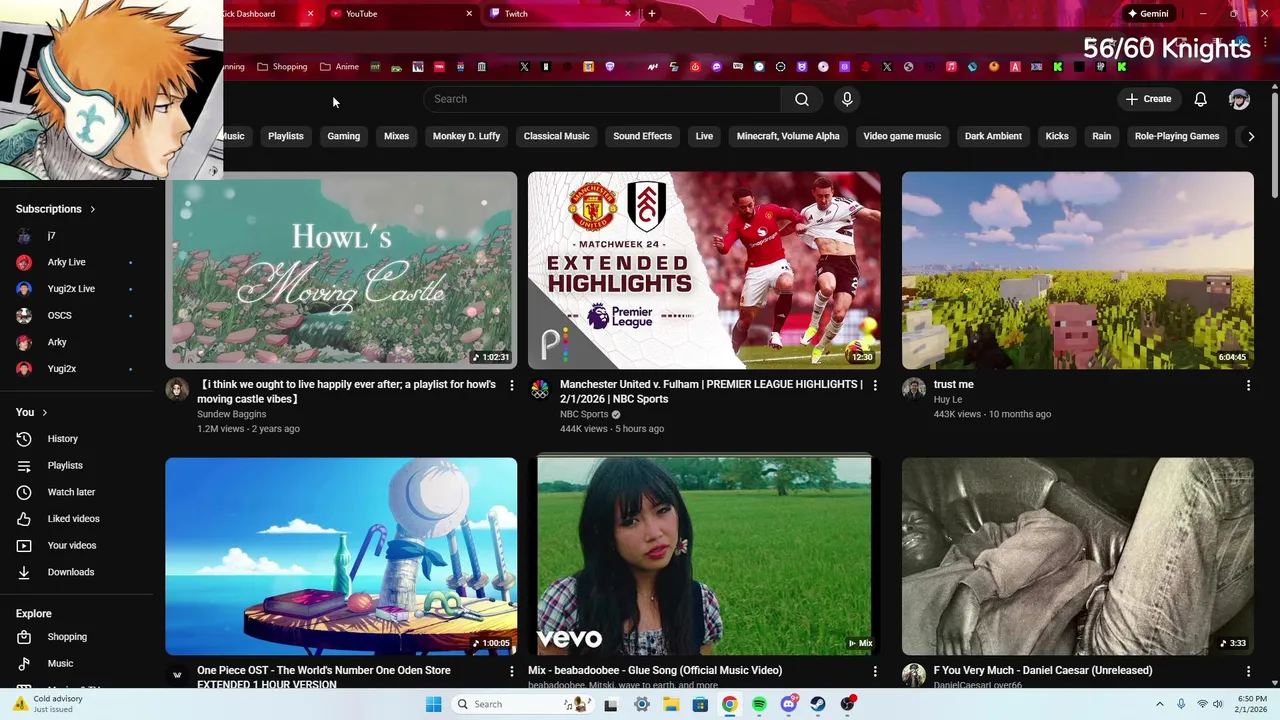The image size is (1280, 720).
Task: Select Role-Playing Games chip
Action: coord(1177,136)
